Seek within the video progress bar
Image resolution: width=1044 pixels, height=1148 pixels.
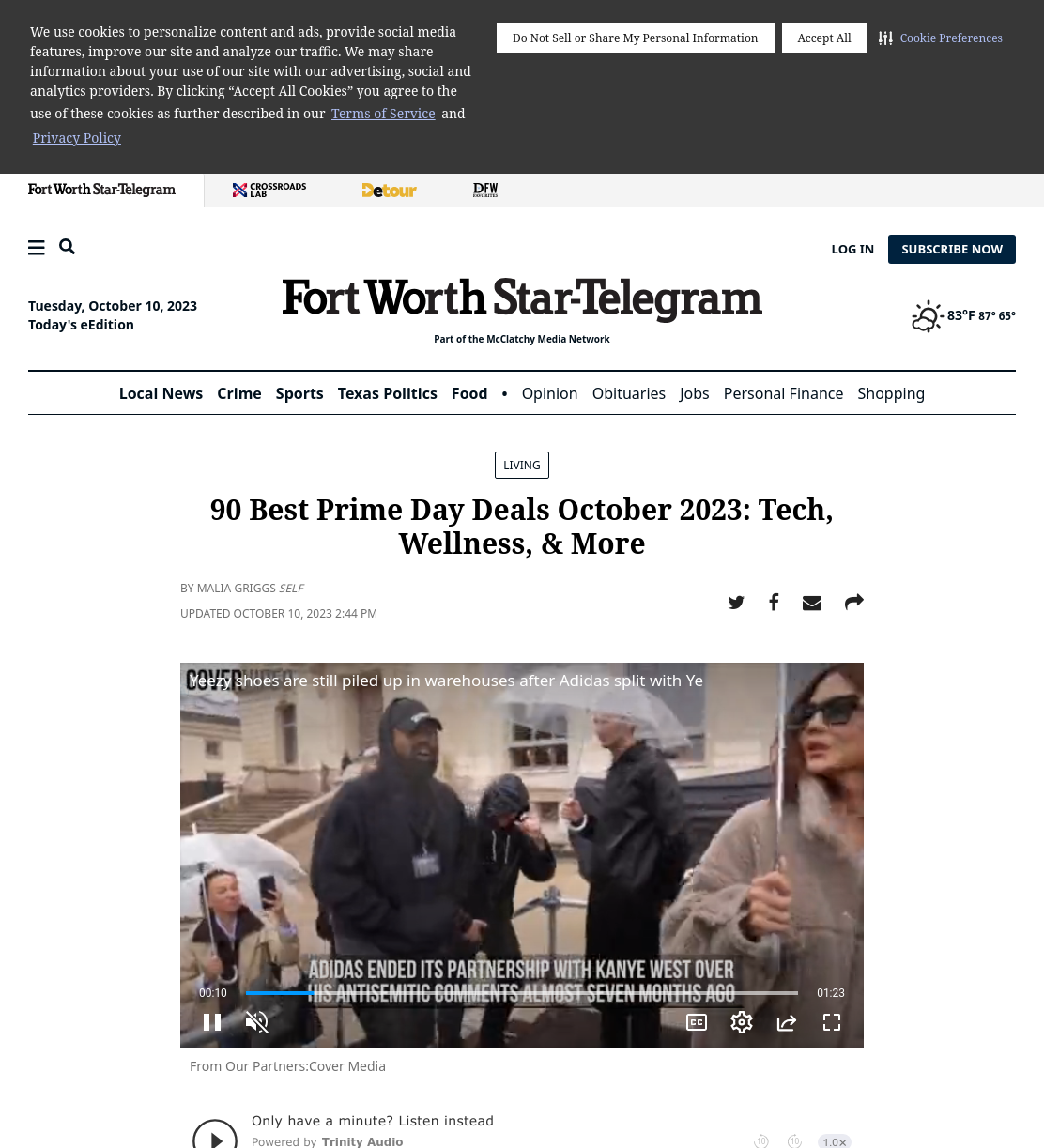(522, 992)
